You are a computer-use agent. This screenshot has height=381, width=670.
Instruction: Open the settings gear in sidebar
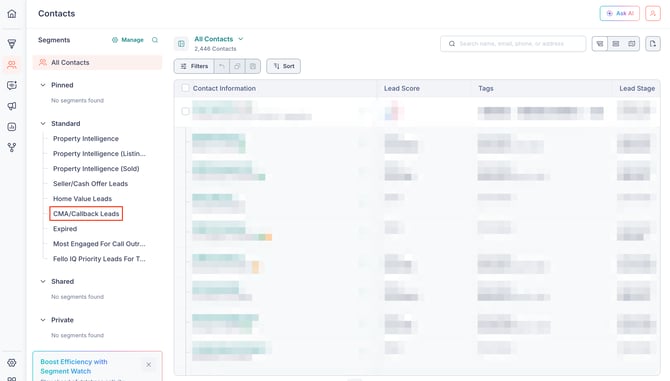[12, 363]
